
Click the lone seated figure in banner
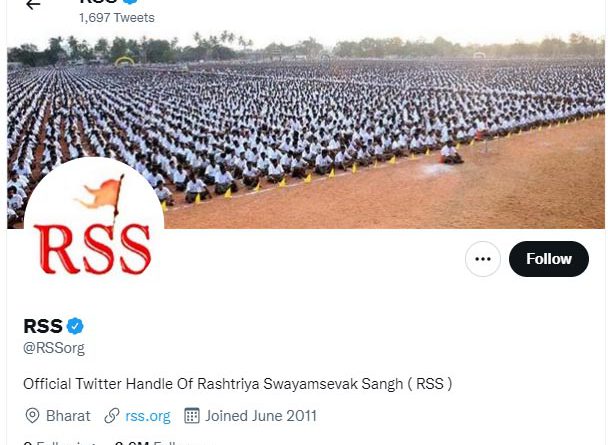tap(450, 153)
